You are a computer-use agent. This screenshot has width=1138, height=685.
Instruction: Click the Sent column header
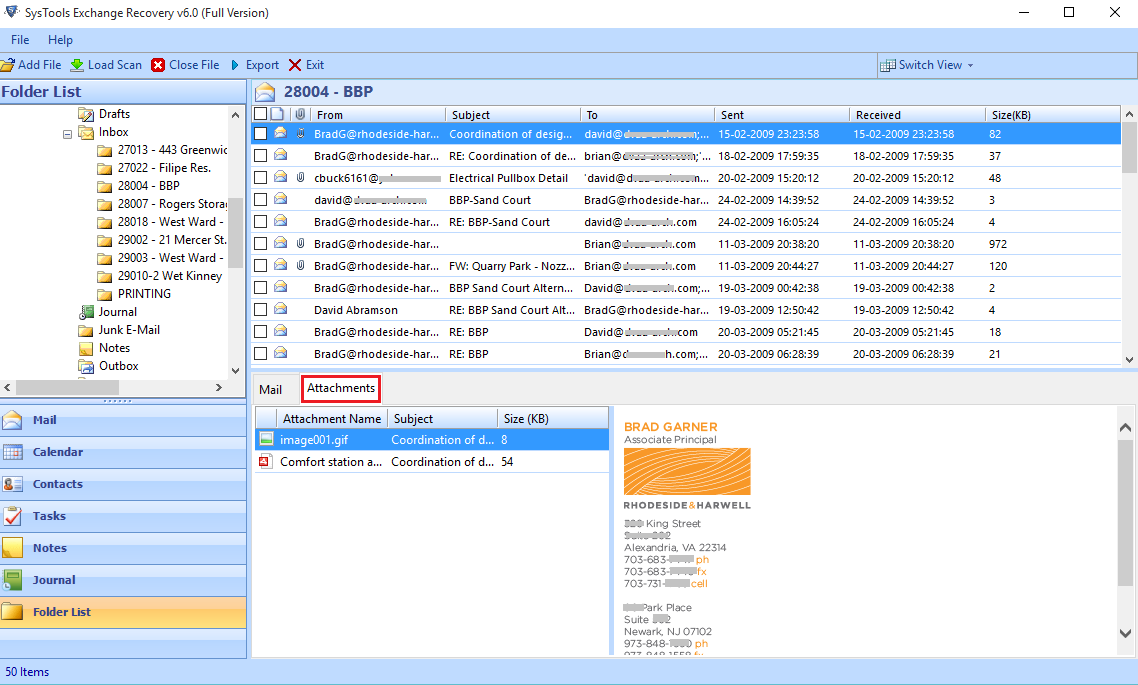pyautogui.click(x=782, y=115)
